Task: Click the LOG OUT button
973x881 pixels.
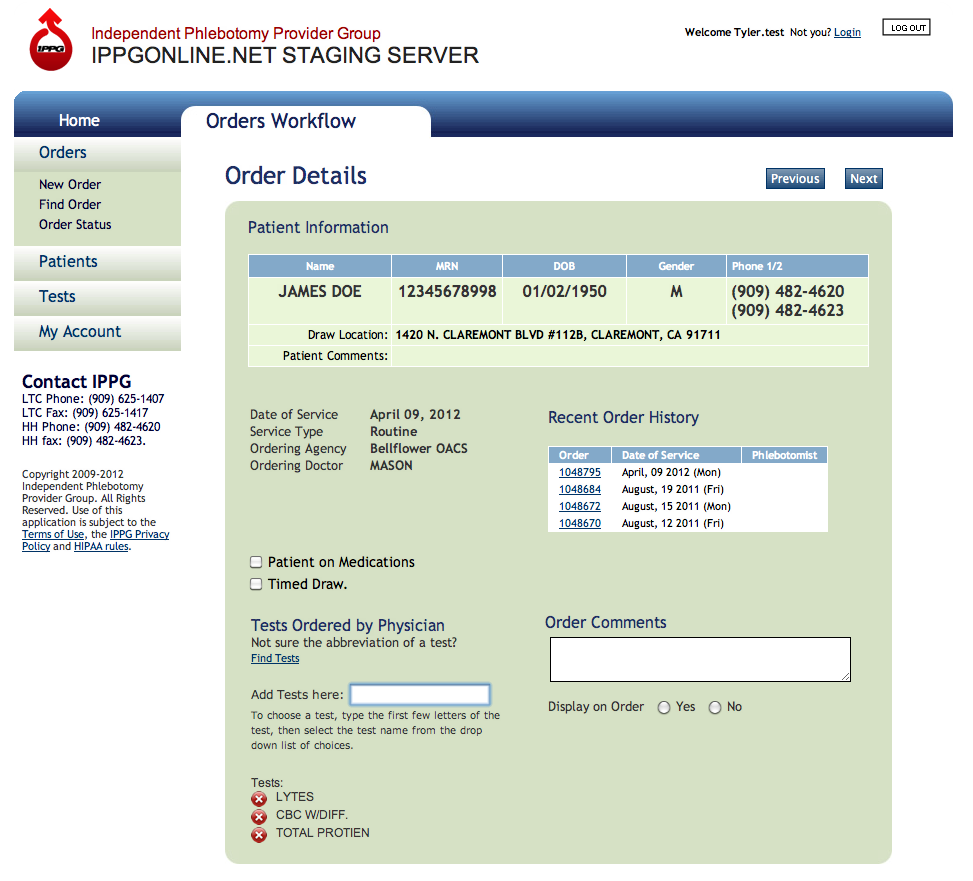Action: pos(906,28)
